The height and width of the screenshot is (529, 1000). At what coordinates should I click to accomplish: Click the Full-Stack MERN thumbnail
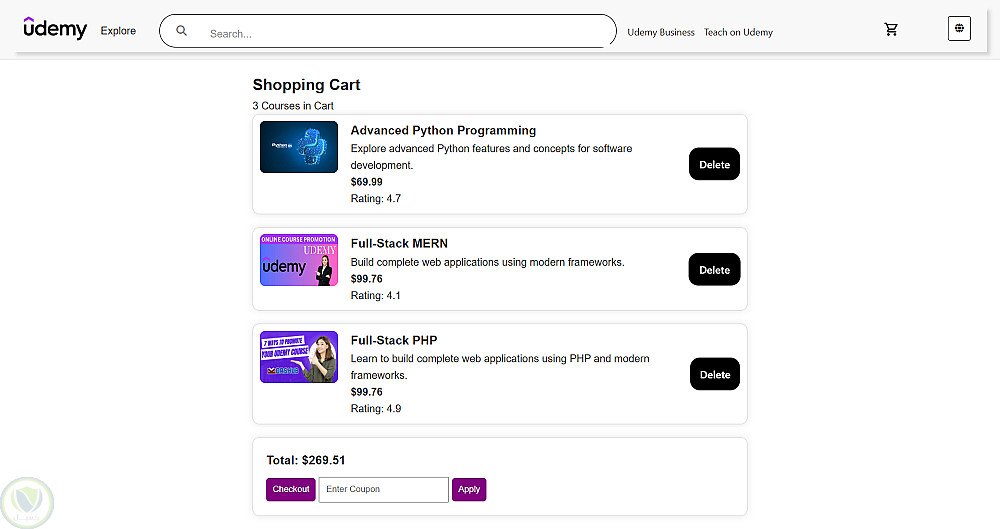click(x=298, y=260)
